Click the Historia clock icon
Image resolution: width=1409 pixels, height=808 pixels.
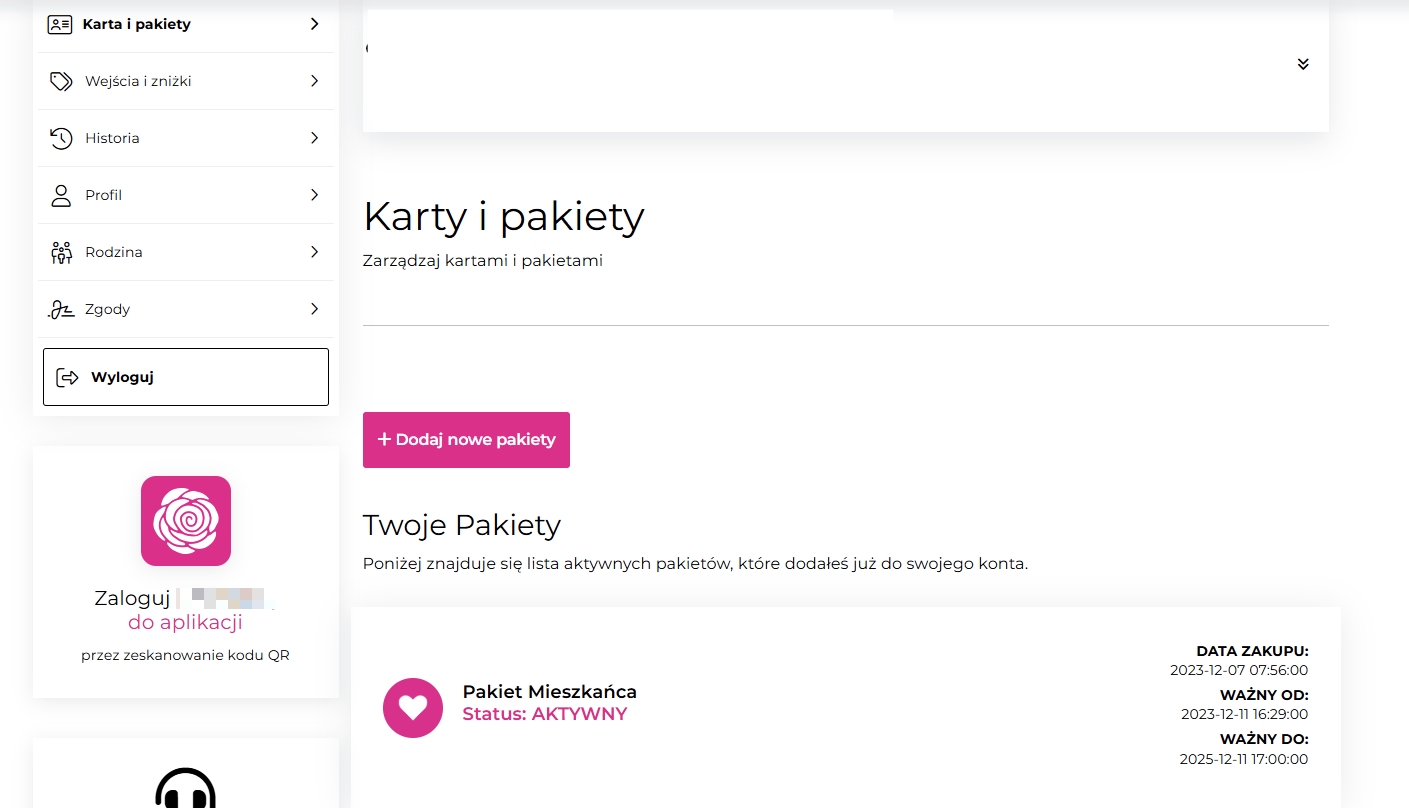click(61, 138)
